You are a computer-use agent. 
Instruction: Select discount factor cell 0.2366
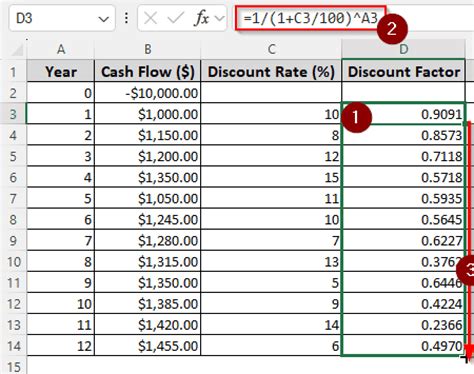(x=403, y=325)
